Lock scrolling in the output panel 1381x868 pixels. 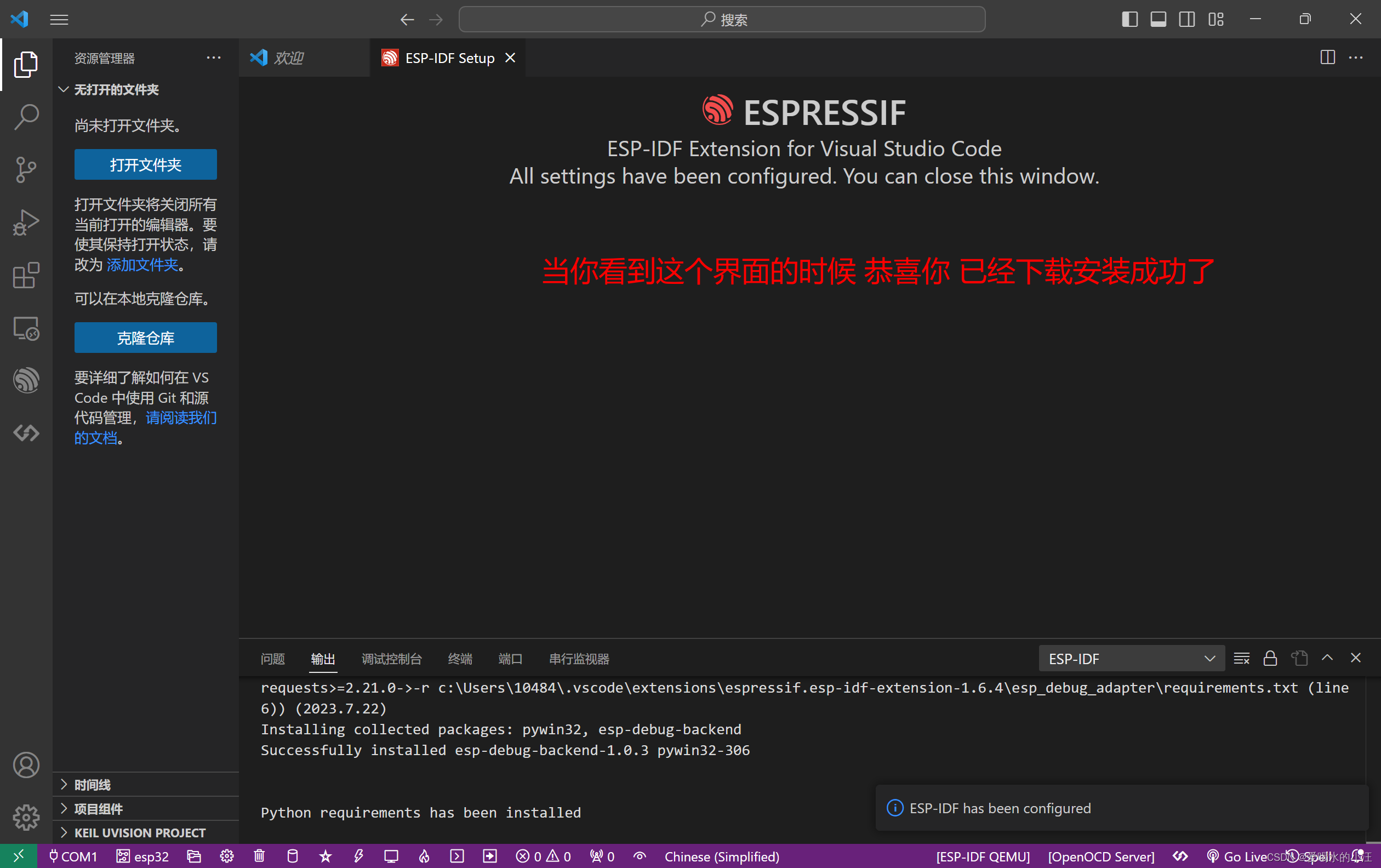[1270, 658]
